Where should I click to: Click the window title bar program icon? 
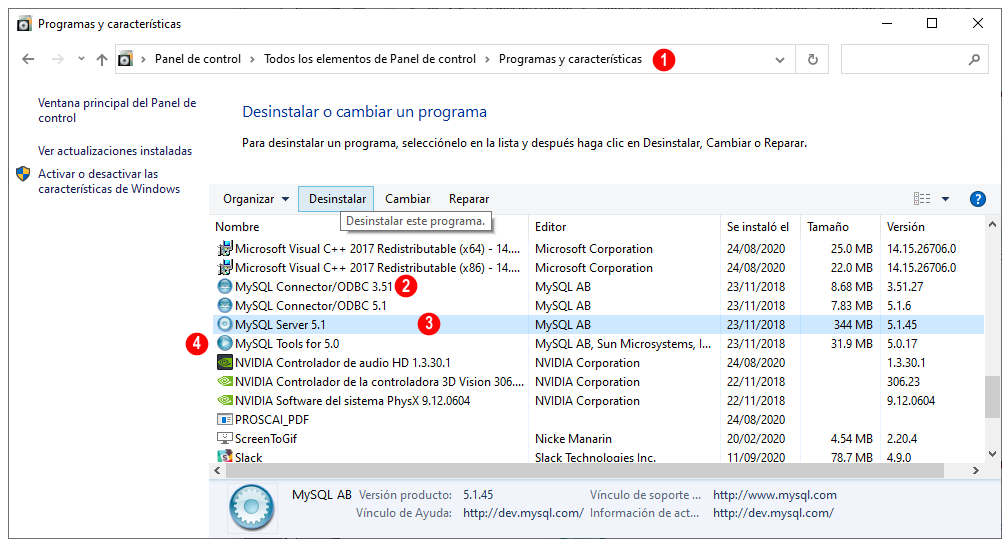point(24,24)
